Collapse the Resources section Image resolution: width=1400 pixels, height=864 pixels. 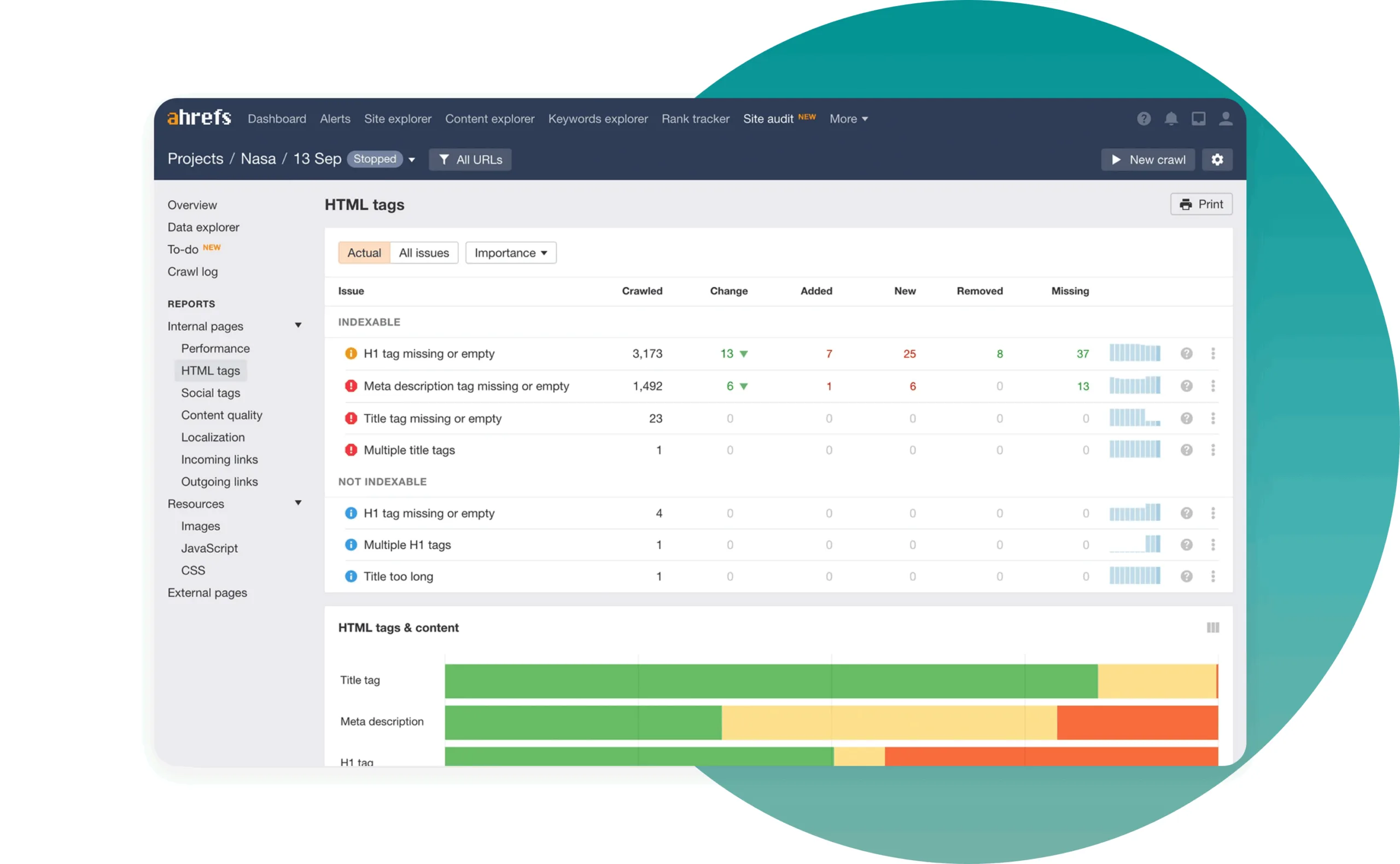tap(298, 503)
